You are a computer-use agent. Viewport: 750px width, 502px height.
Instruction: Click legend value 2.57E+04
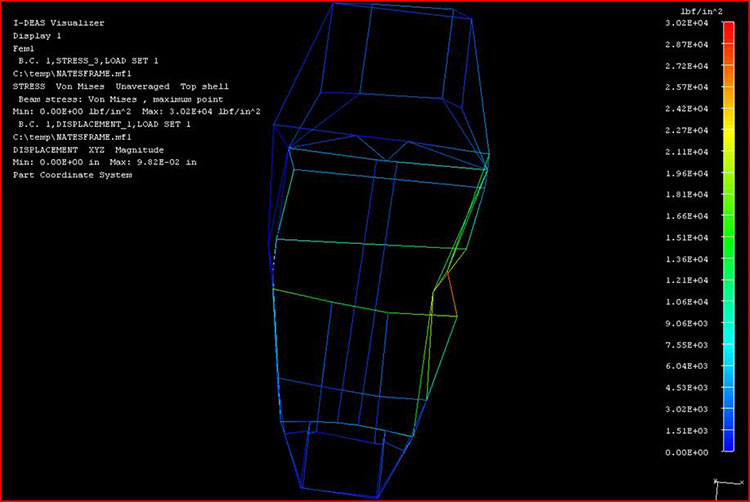point(686,87)
